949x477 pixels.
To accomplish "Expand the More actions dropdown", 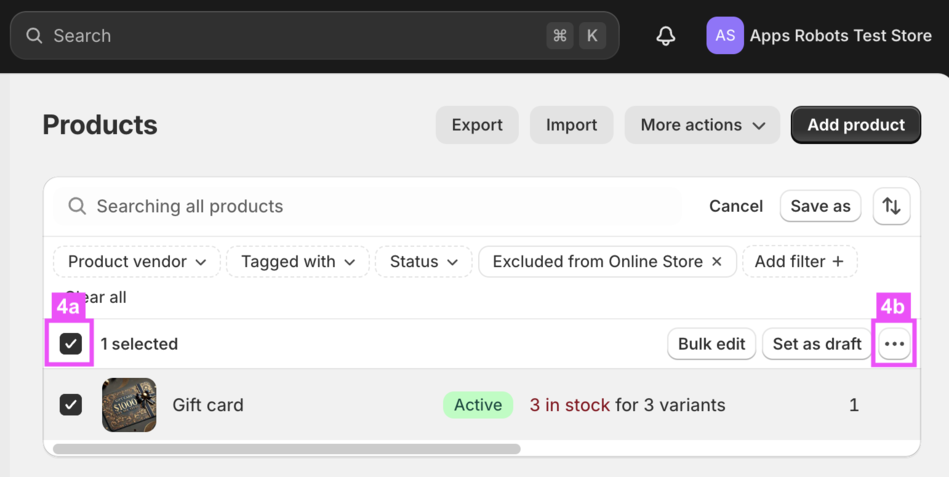I will 702,125.
